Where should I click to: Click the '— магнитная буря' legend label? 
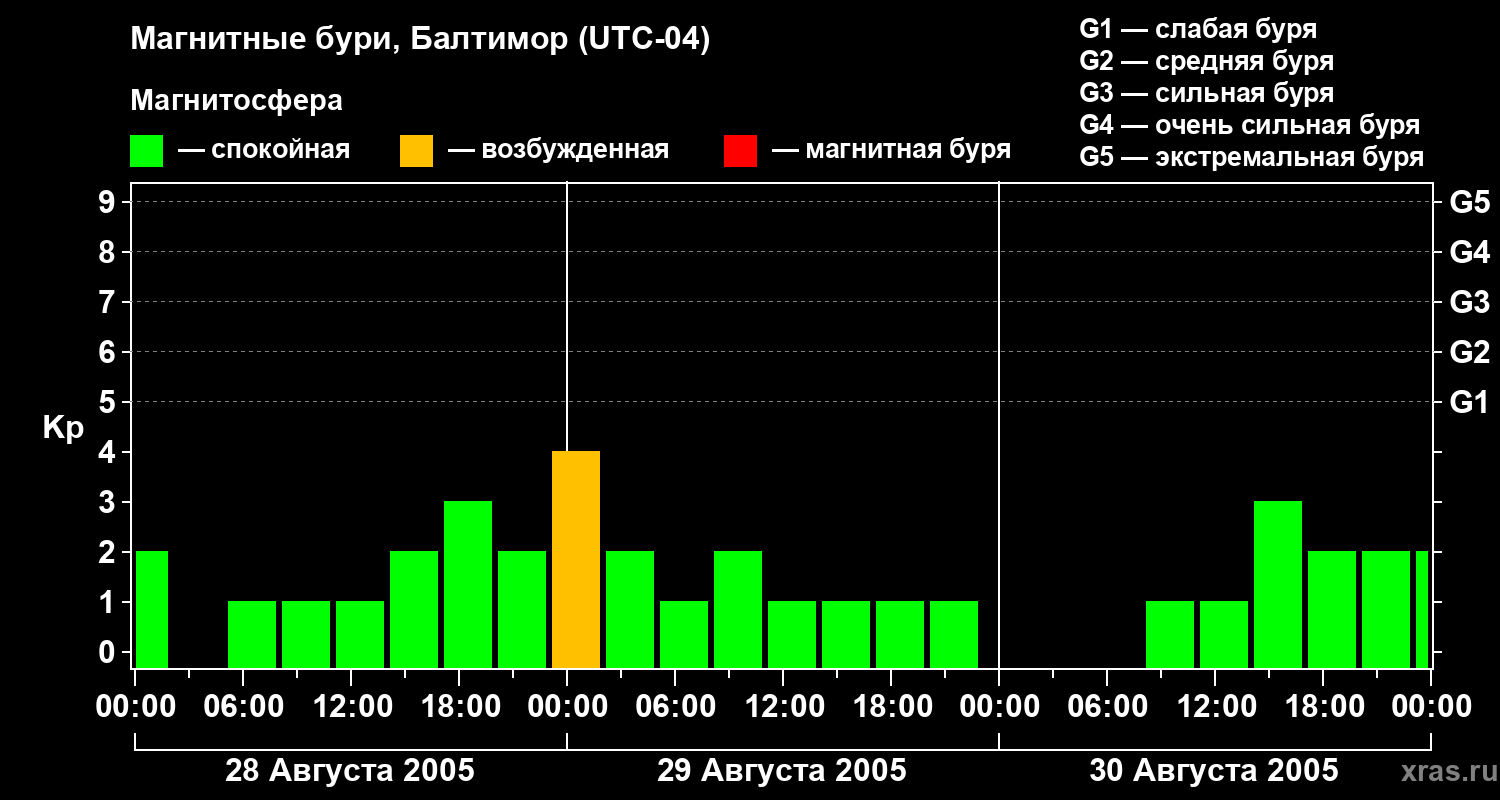891,150
